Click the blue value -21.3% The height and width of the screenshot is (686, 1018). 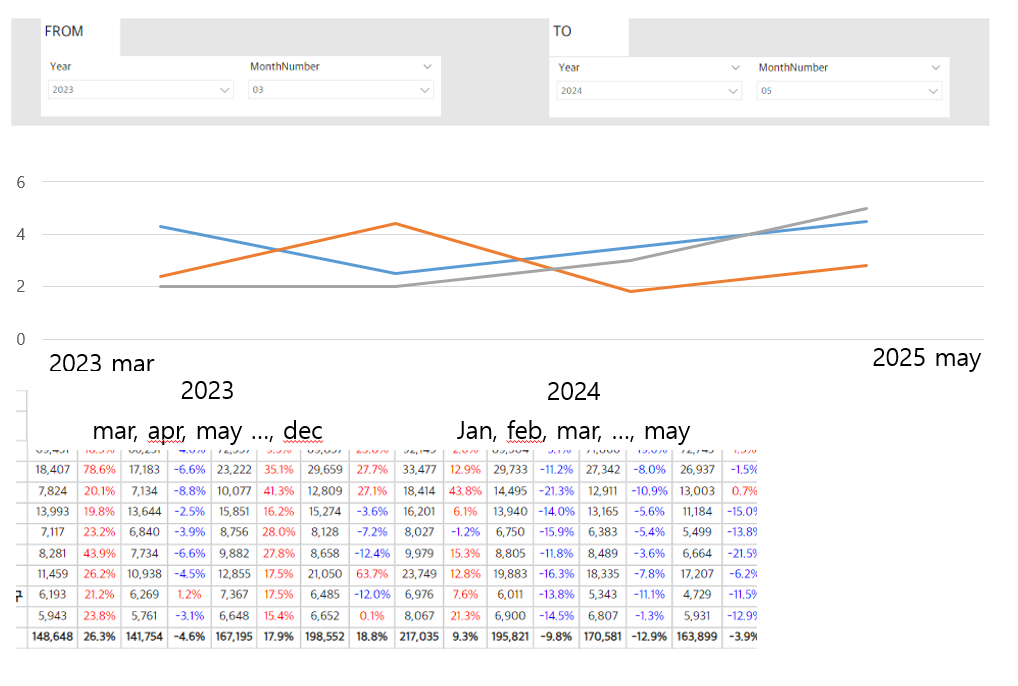coord(557,491)
